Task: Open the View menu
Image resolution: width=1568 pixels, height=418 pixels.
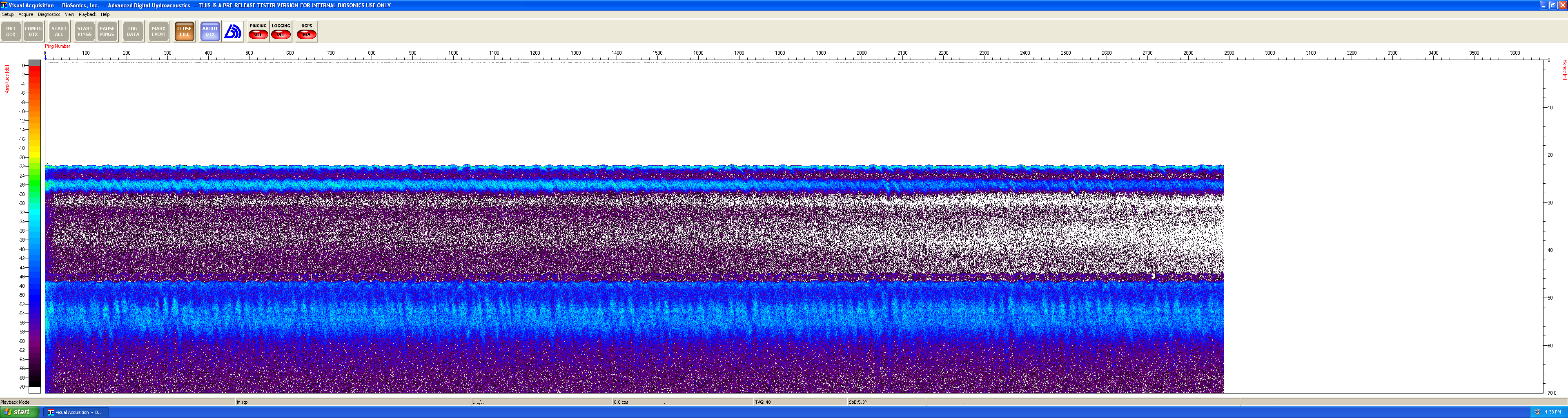Action: point(69,14)
